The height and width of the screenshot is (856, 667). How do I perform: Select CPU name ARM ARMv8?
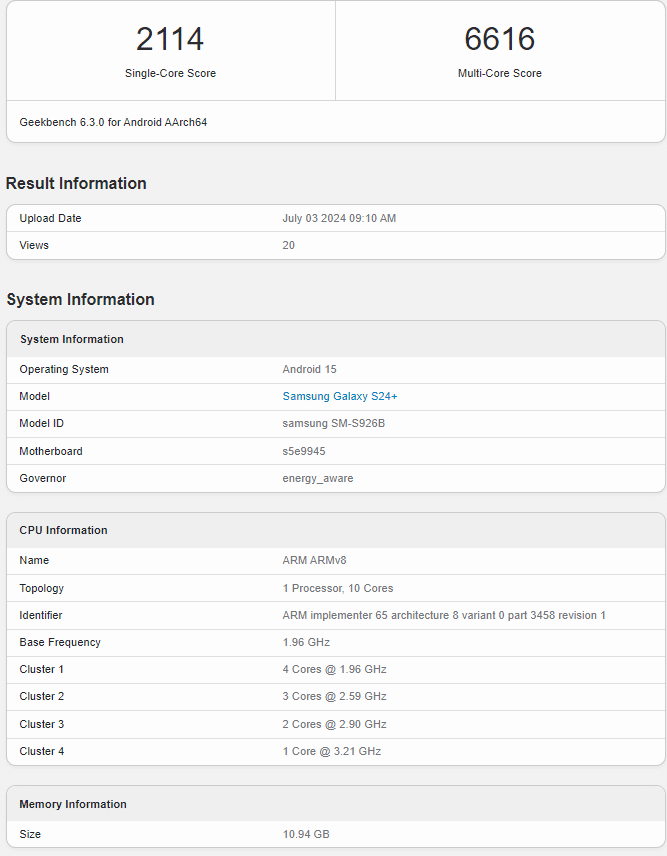[314, 560]
